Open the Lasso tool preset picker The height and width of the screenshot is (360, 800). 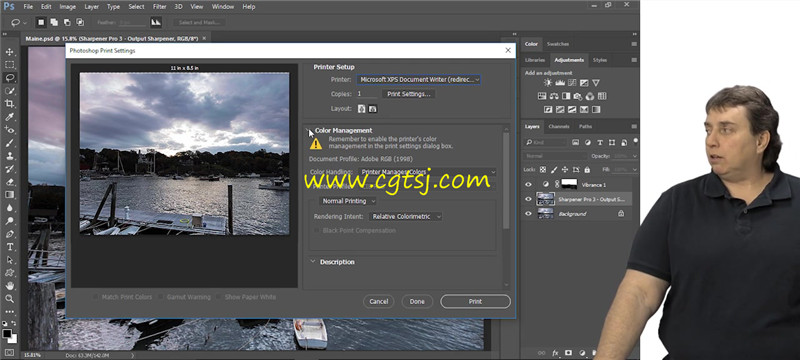pyautogui.click(x=18, y=22)
